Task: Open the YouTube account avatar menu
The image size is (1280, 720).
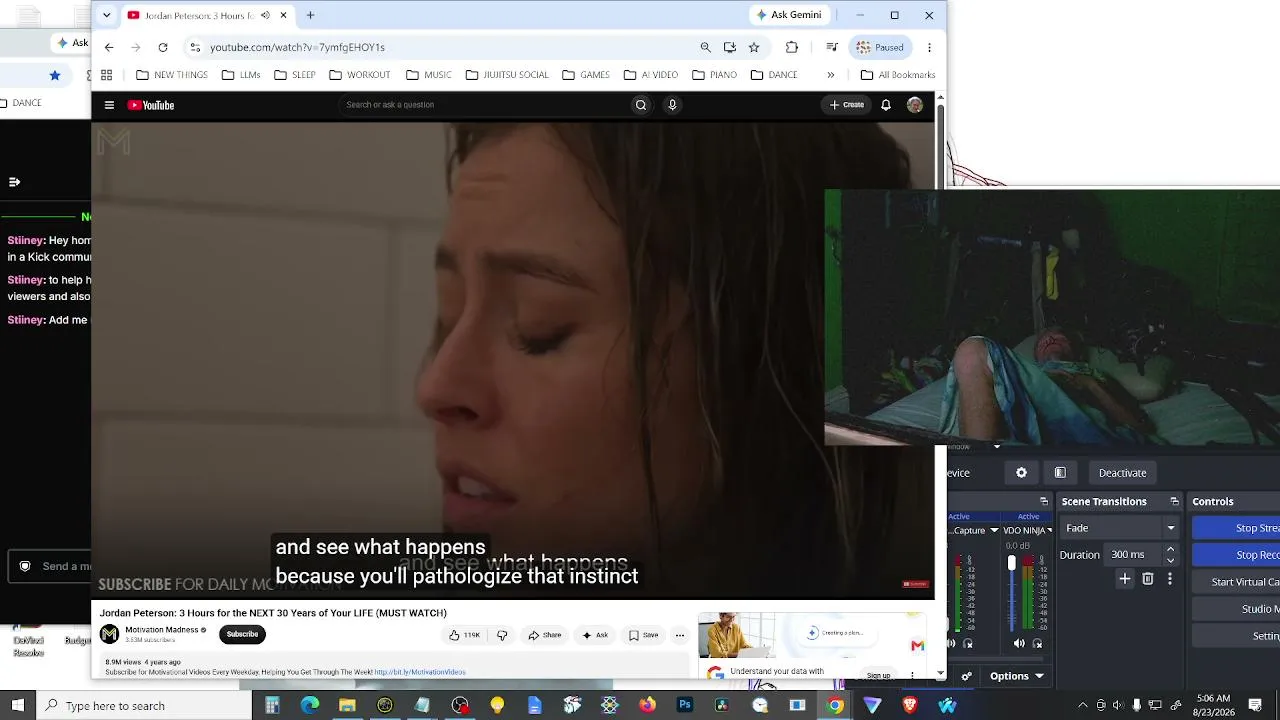Action: tap(915, 105)
